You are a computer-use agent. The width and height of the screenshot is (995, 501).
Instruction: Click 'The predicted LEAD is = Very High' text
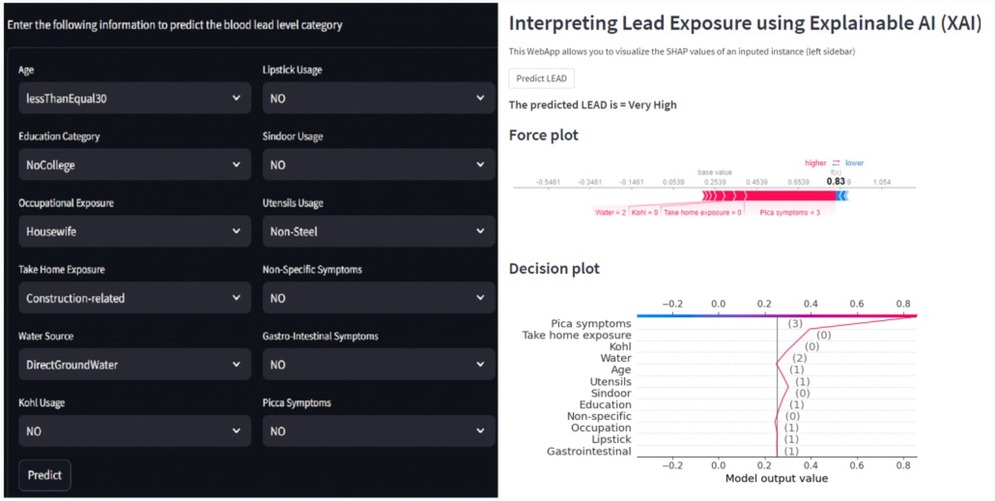pyautogui.click(x=593, y=105)
